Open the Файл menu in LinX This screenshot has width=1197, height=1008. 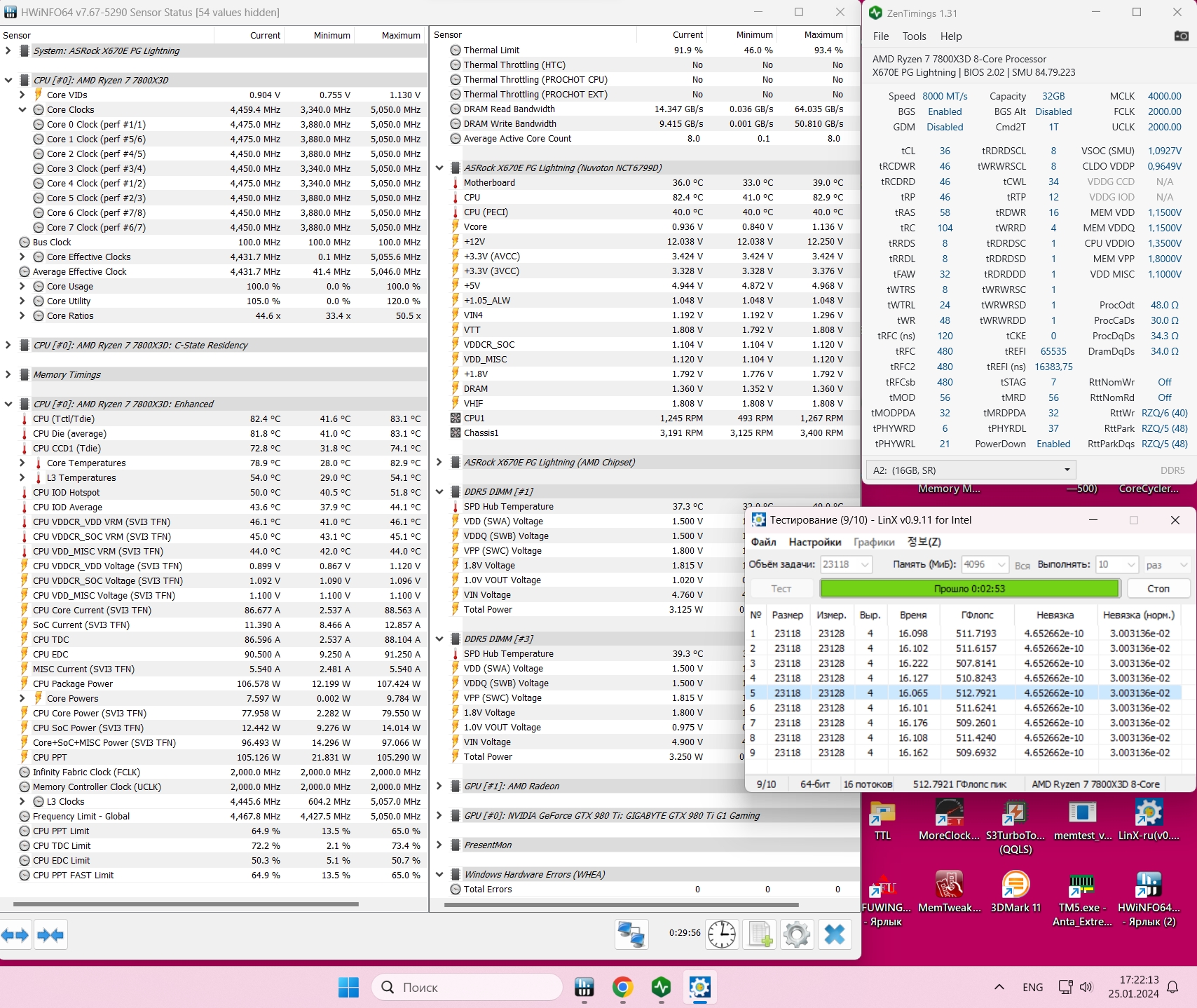point(763,542)
